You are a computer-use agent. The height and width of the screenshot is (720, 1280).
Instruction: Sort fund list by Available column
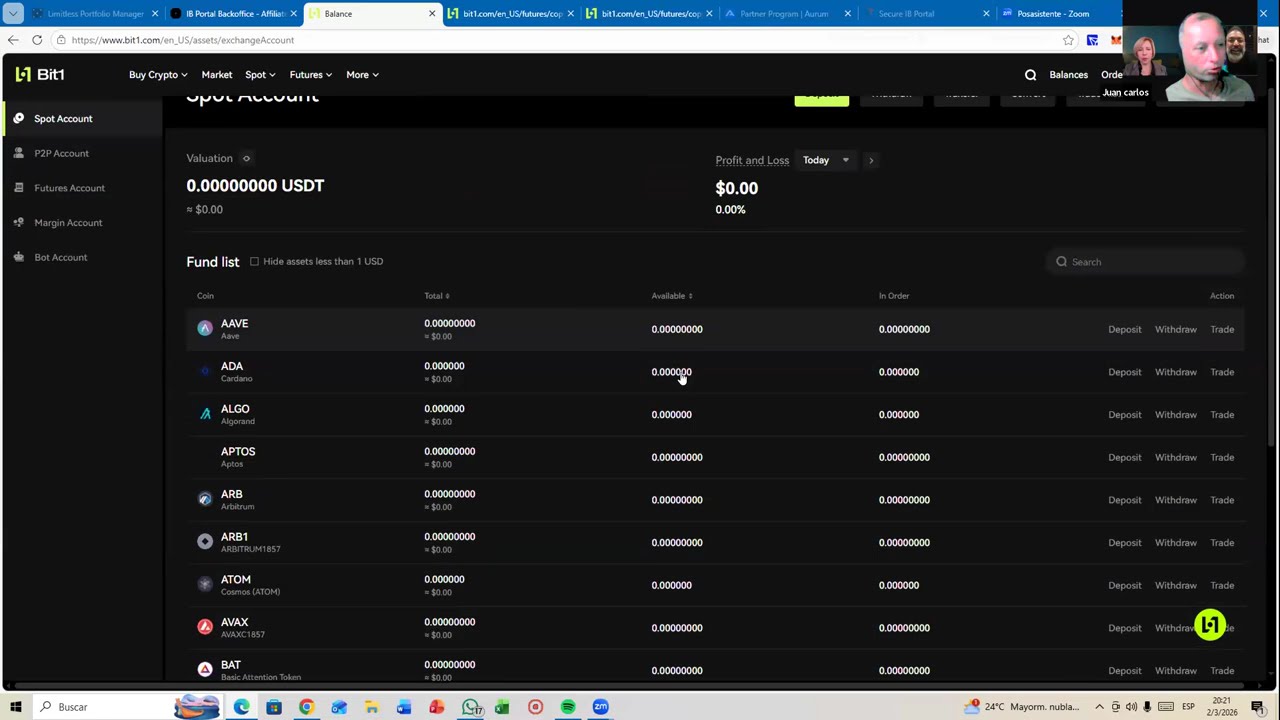pos(672,296)
